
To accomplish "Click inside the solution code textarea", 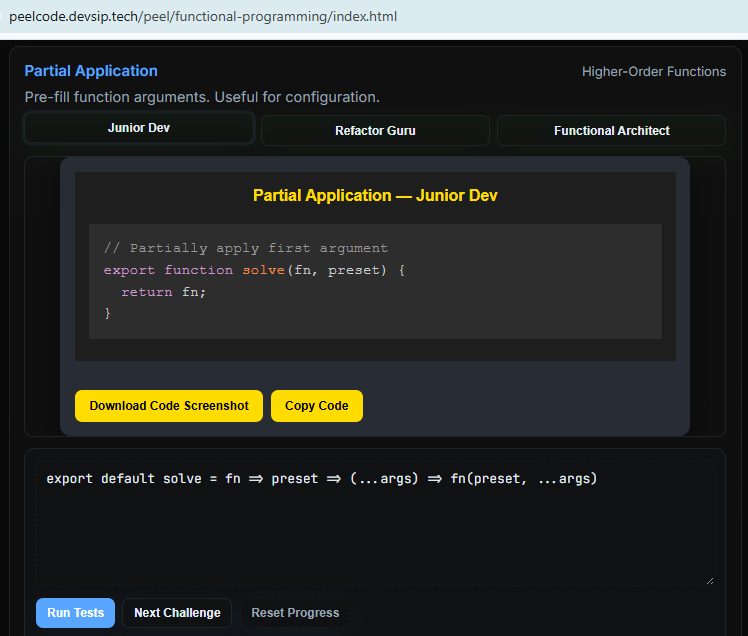I will [374, 523].
